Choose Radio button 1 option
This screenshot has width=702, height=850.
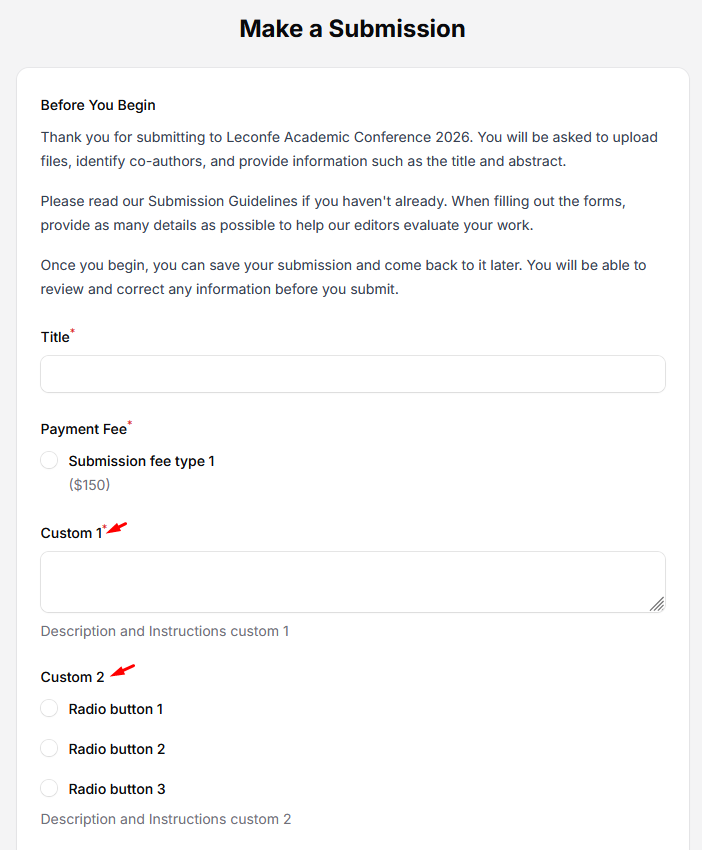tap(49, 708)
